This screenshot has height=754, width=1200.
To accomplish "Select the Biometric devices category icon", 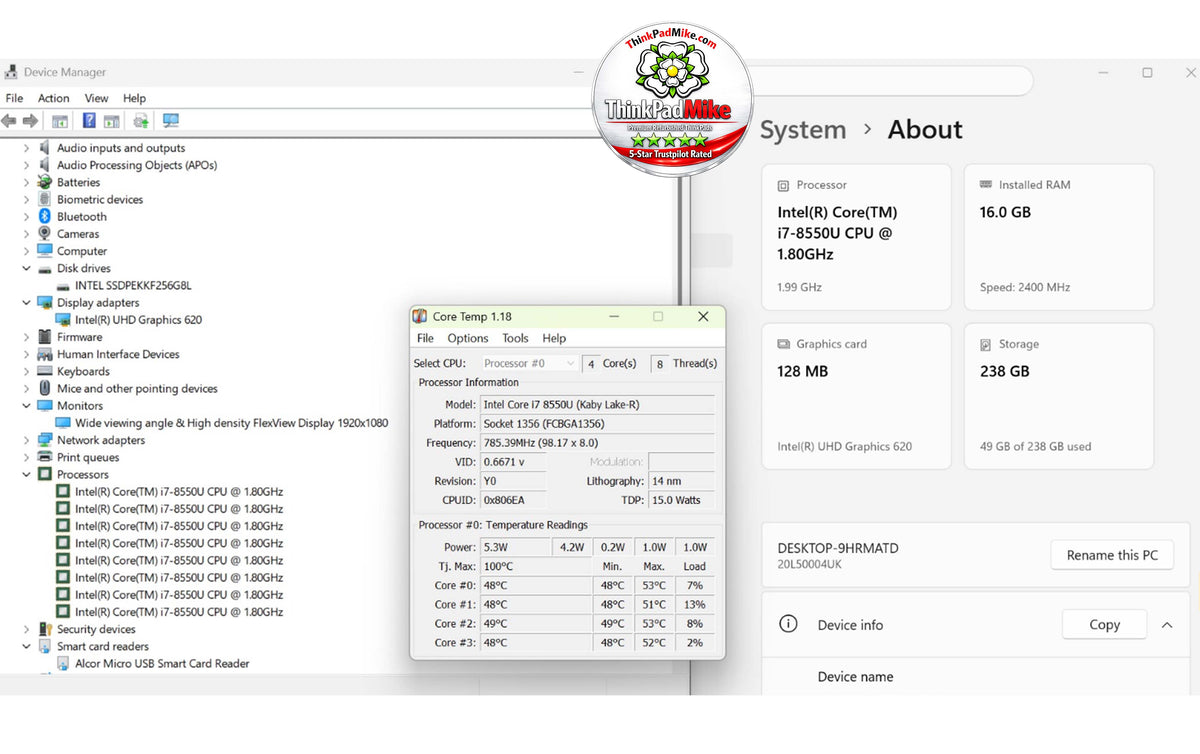I will click(x=45, y=199).
